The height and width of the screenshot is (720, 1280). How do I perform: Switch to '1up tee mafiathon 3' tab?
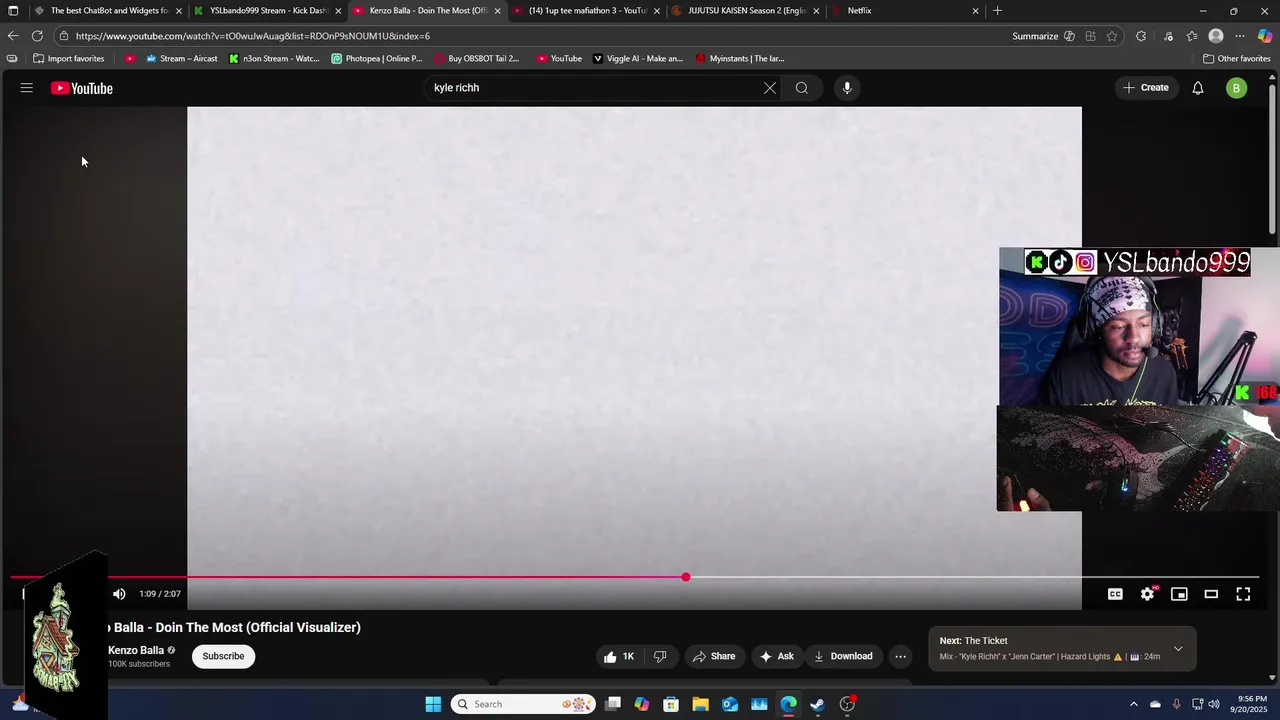point(588,10)
